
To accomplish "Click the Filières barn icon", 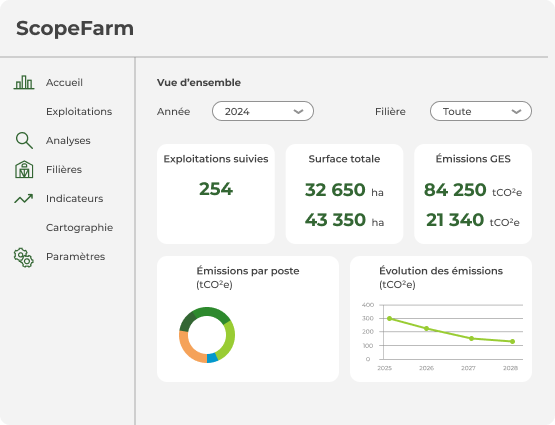I will [x=24, y=169].
